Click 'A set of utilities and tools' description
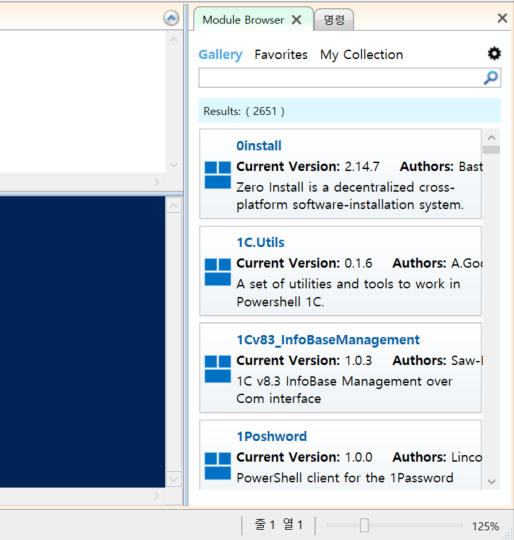 [348, 293]
